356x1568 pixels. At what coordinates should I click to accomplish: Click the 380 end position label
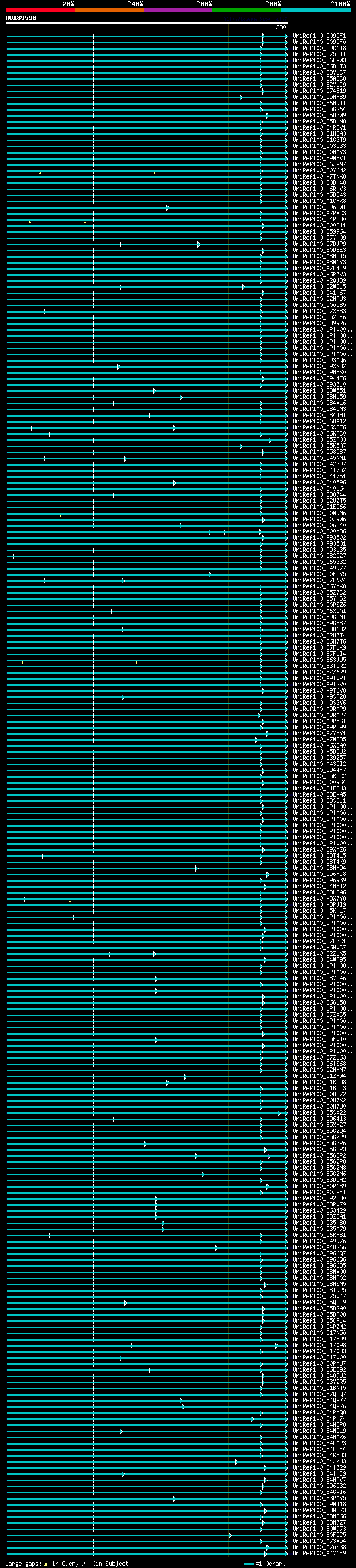(280, 27)
